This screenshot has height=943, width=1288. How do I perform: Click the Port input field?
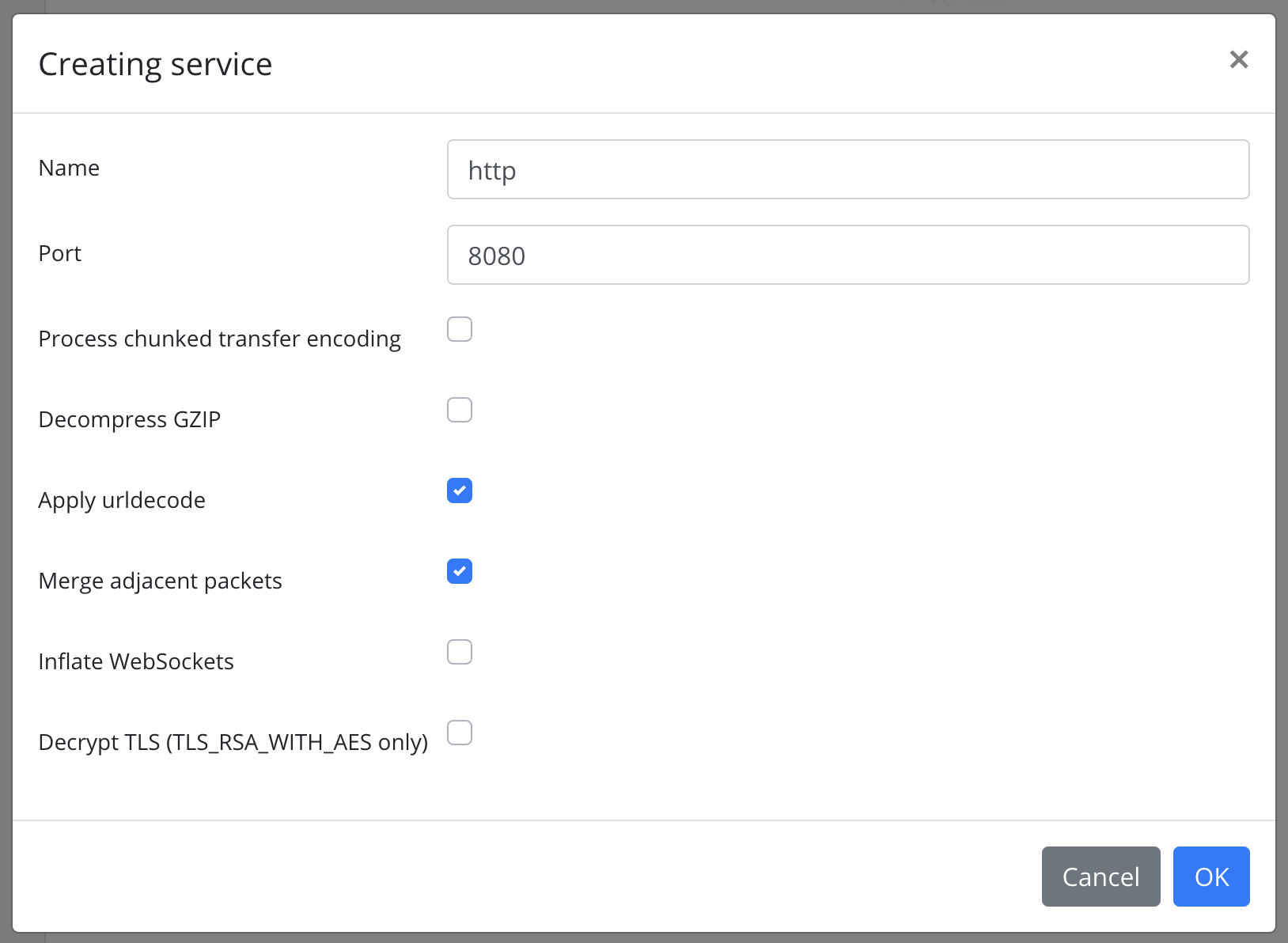pyautogui.click(x=847, y=254)
